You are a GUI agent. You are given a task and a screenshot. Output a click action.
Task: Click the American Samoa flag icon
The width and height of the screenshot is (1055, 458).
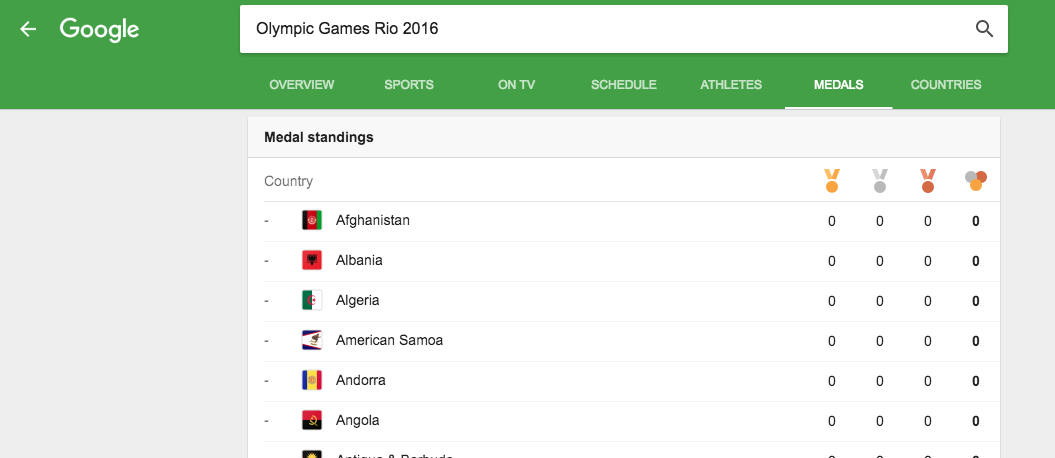(312, 340)
